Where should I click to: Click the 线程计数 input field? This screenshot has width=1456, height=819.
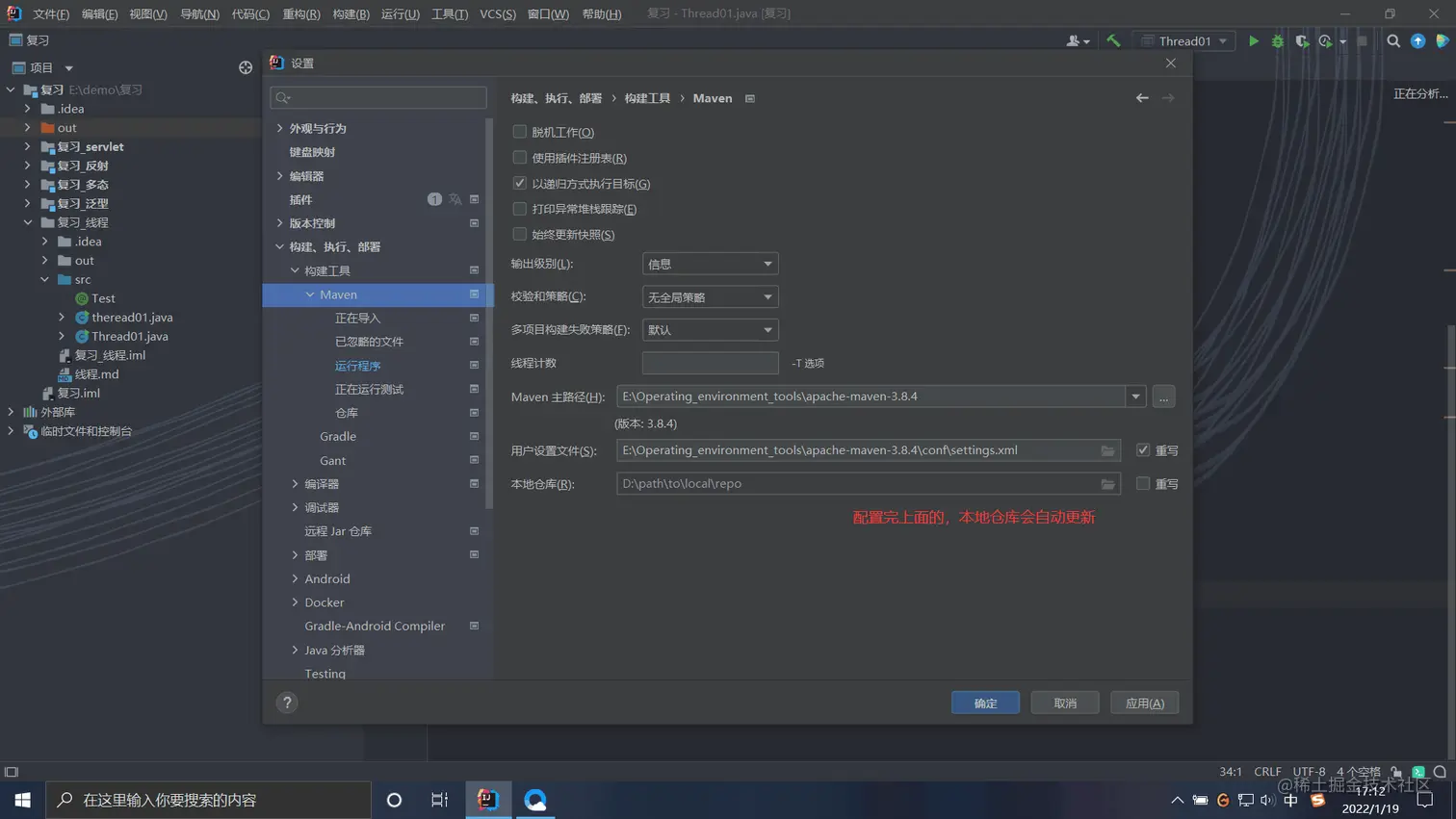pos(710,363)
